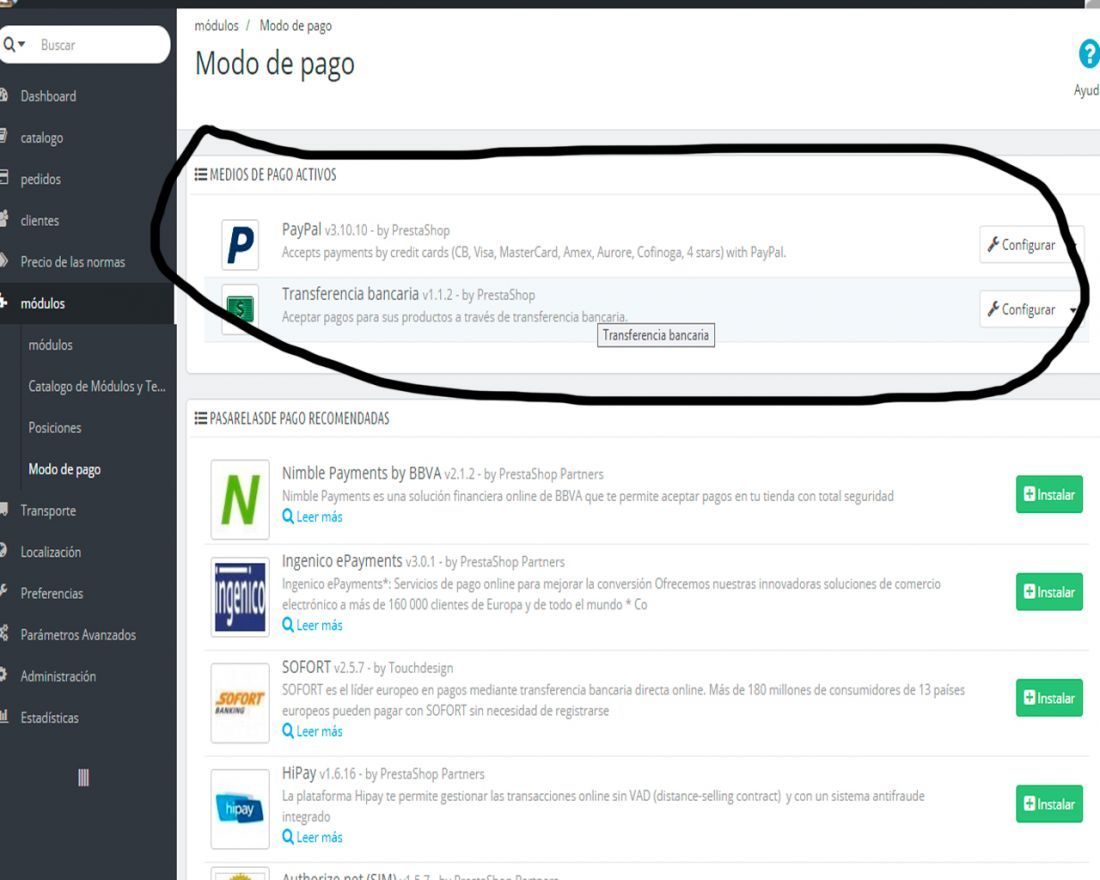
Task: Install Ingenico ePayments module
Action: tap(1049, 592)
